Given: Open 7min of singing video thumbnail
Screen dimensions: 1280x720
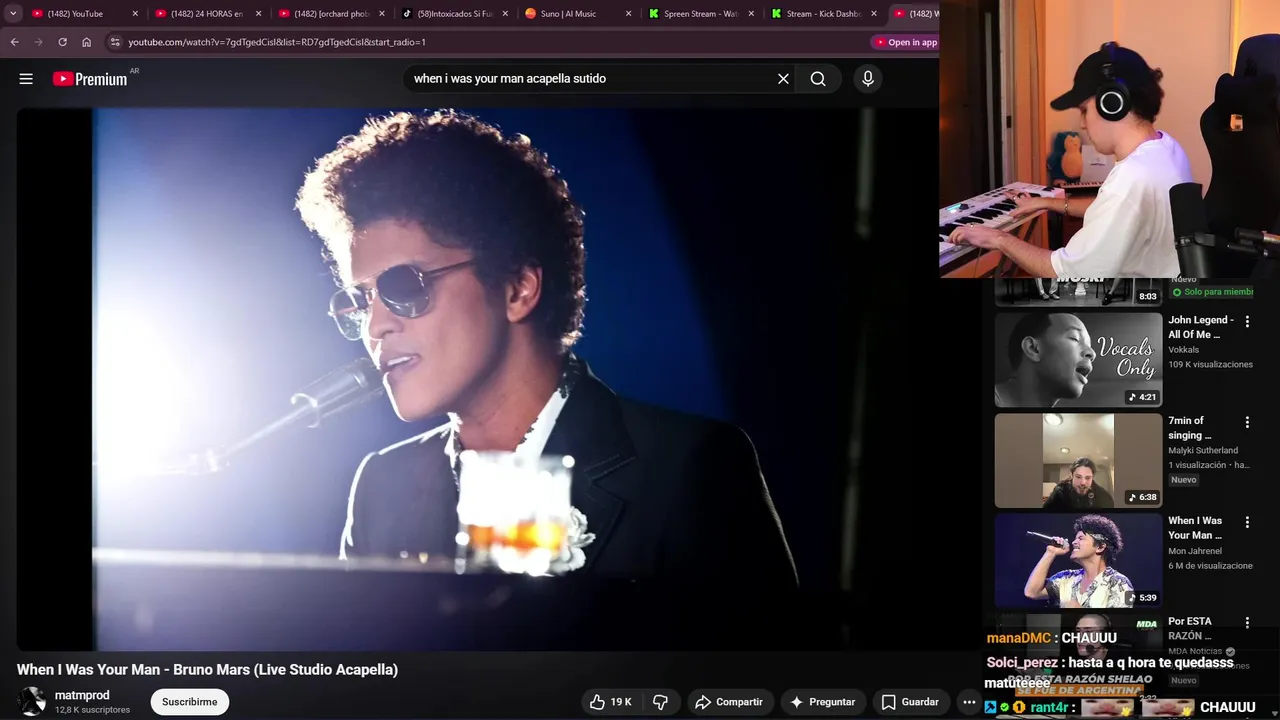Looking at the screenshot, I should (1078, 461).
